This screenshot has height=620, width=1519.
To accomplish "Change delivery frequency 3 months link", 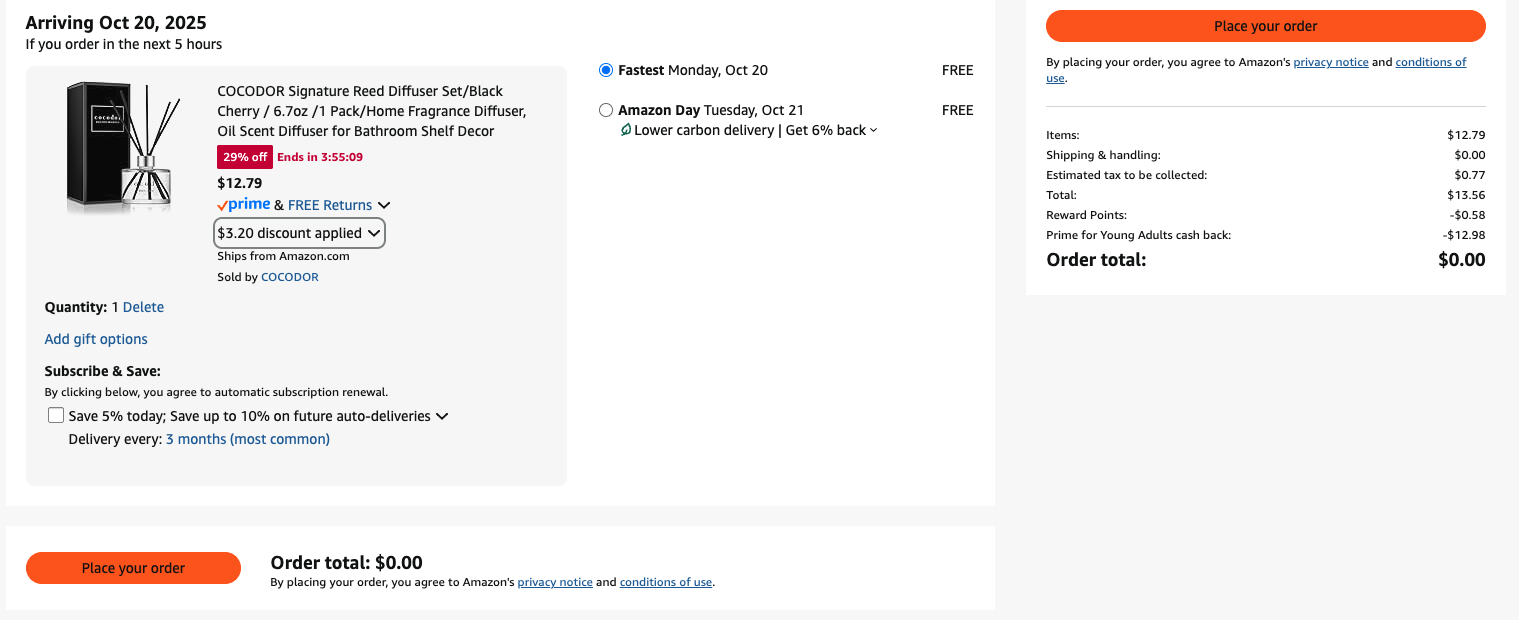I will pos(247,439).
